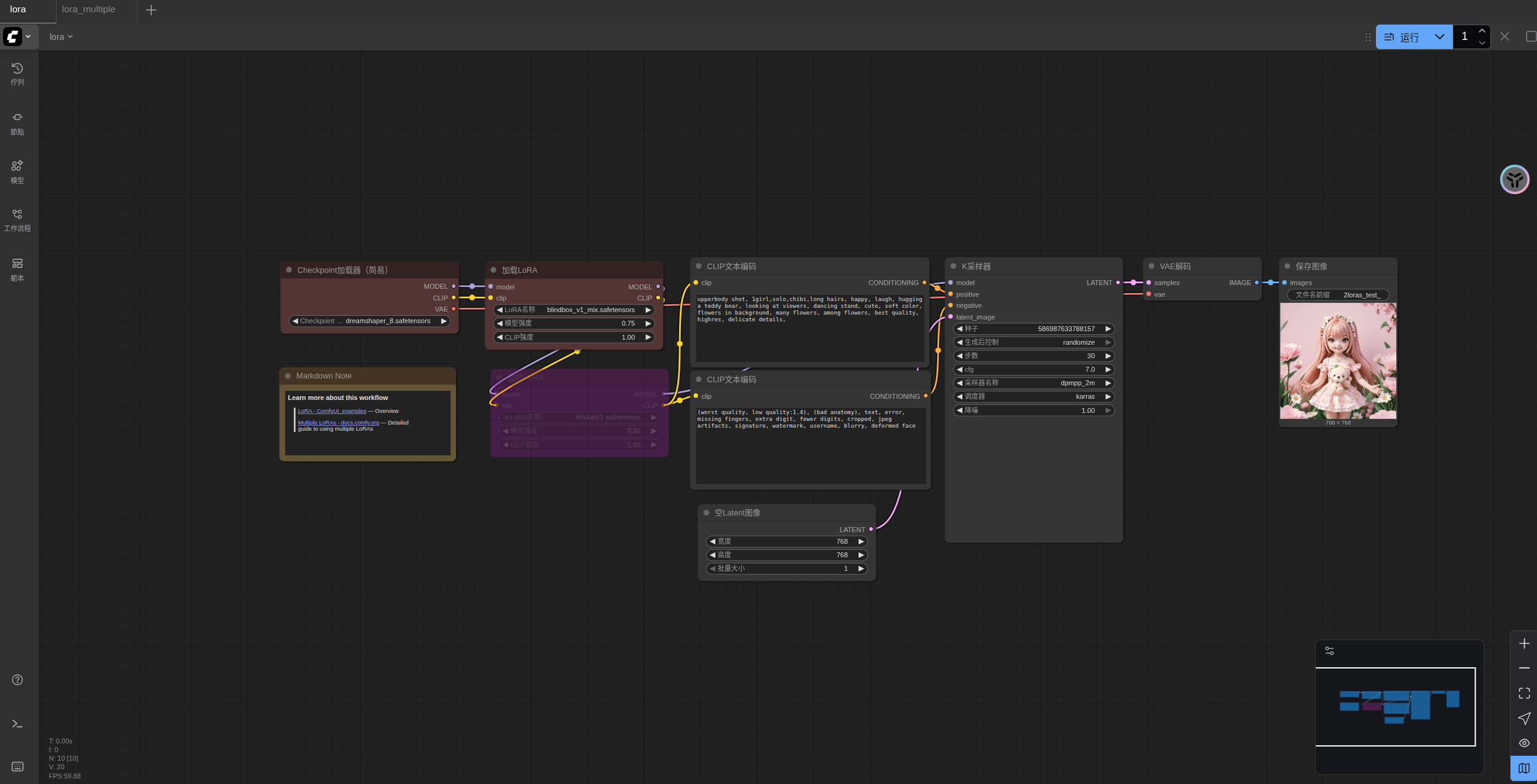Click the negative prompt text area
This screenshot has height=784, width=1537.
(x=811, y=445)
